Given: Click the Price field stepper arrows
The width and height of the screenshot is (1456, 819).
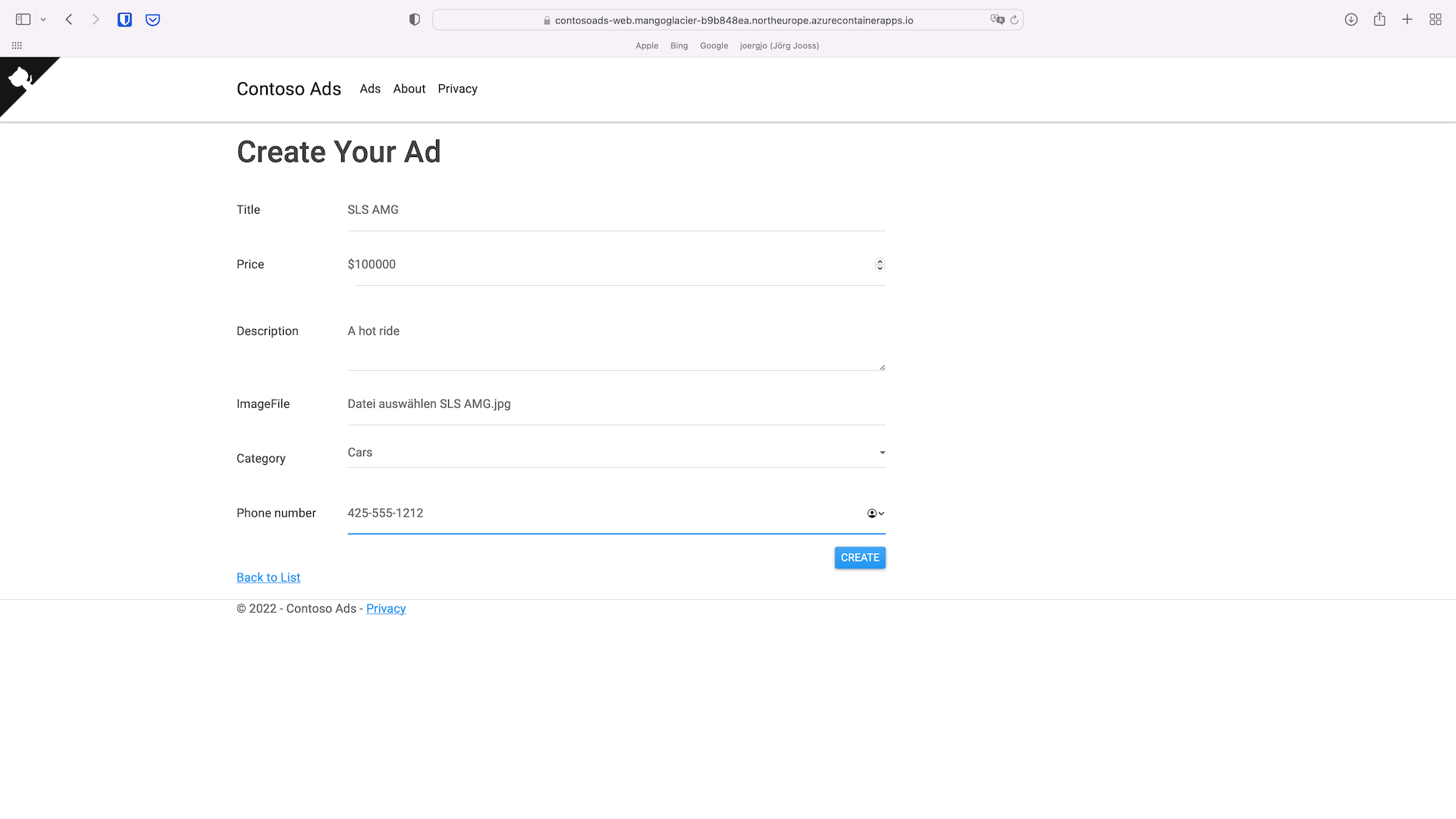Looking at the screenshot, I should click(x=880, y=265).
